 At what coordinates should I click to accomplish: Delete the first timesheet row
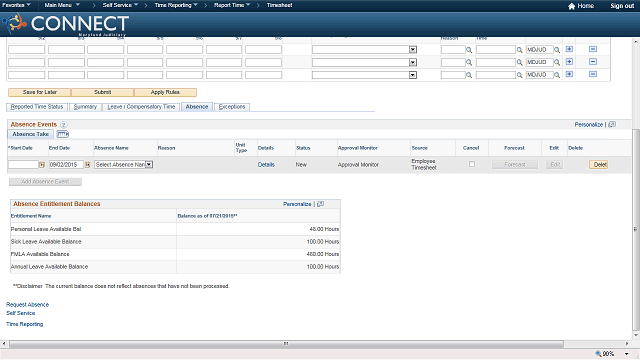tap(593, 49)
